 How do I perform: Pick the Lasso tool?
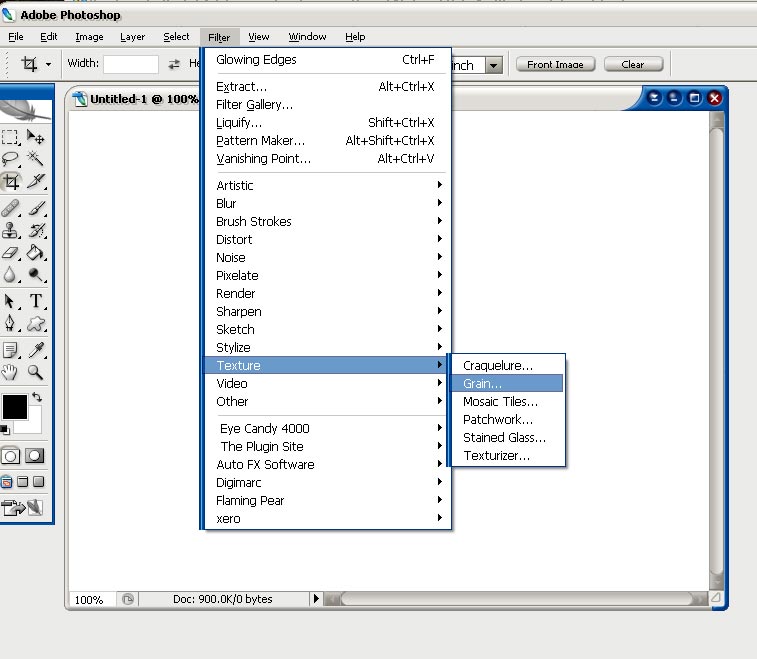point(11,159)
